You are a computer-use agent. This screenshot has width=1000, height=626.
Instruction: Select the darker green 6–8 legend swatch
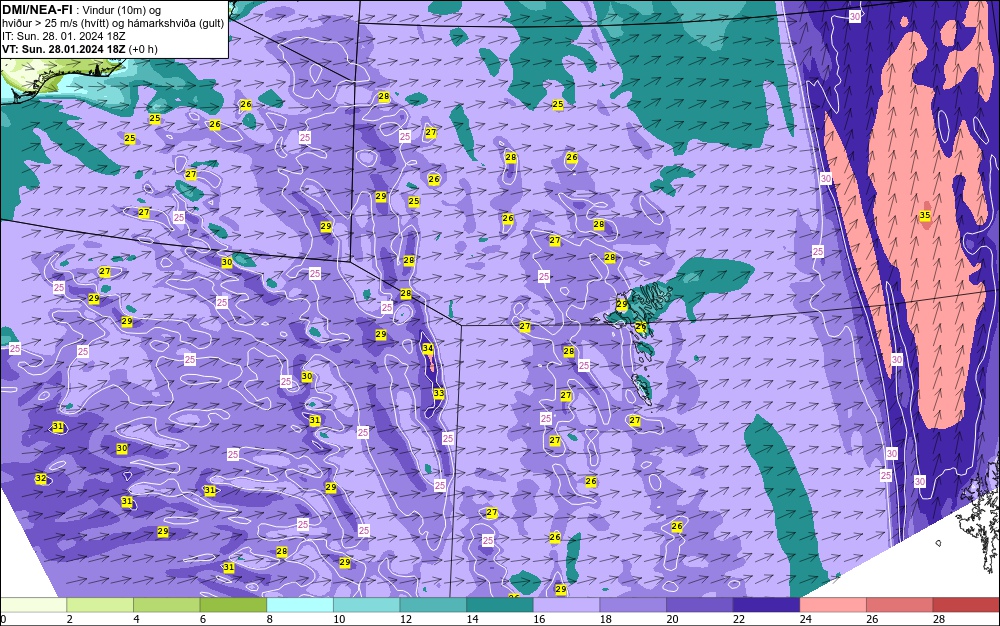(233, 605)
